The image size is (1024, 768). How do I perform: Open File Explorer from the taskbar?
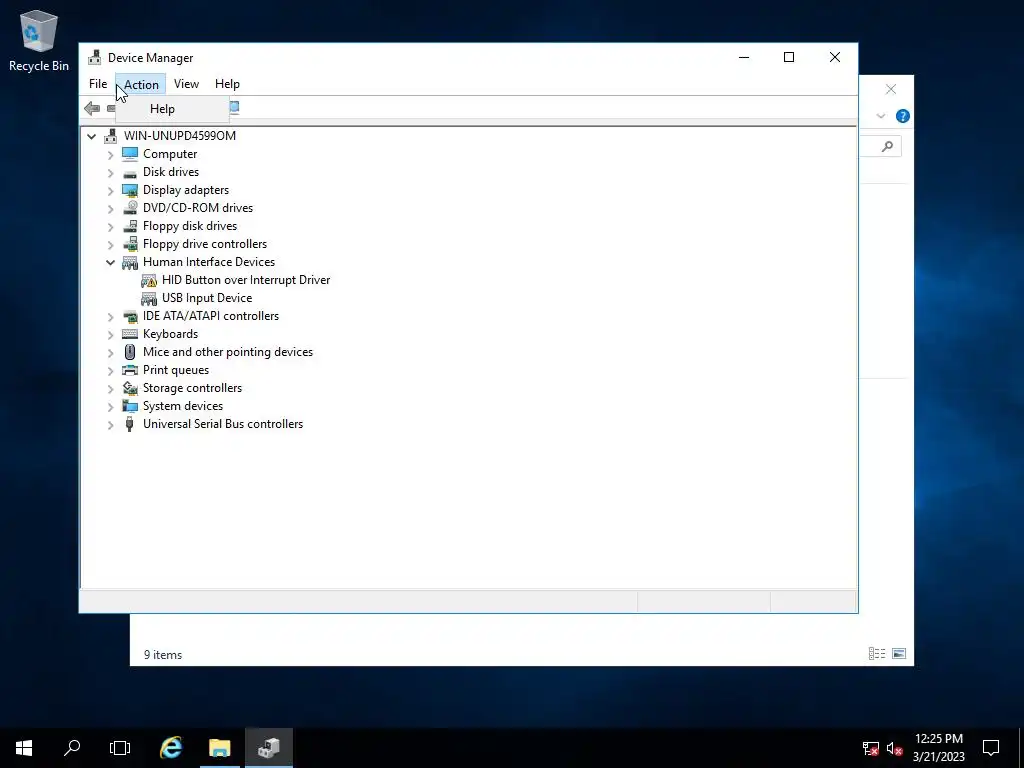point(219,748)
